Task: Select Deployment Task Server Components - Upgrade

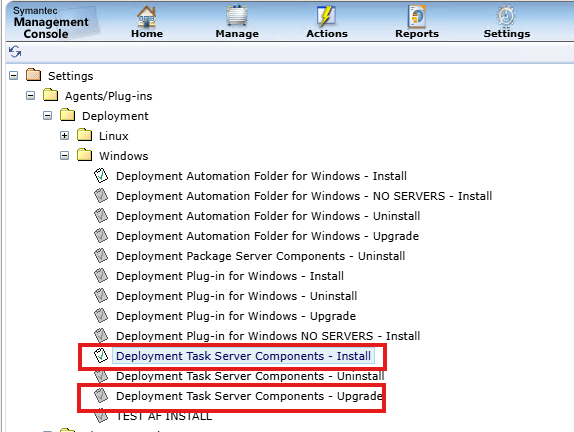Action: coord(249,396)
